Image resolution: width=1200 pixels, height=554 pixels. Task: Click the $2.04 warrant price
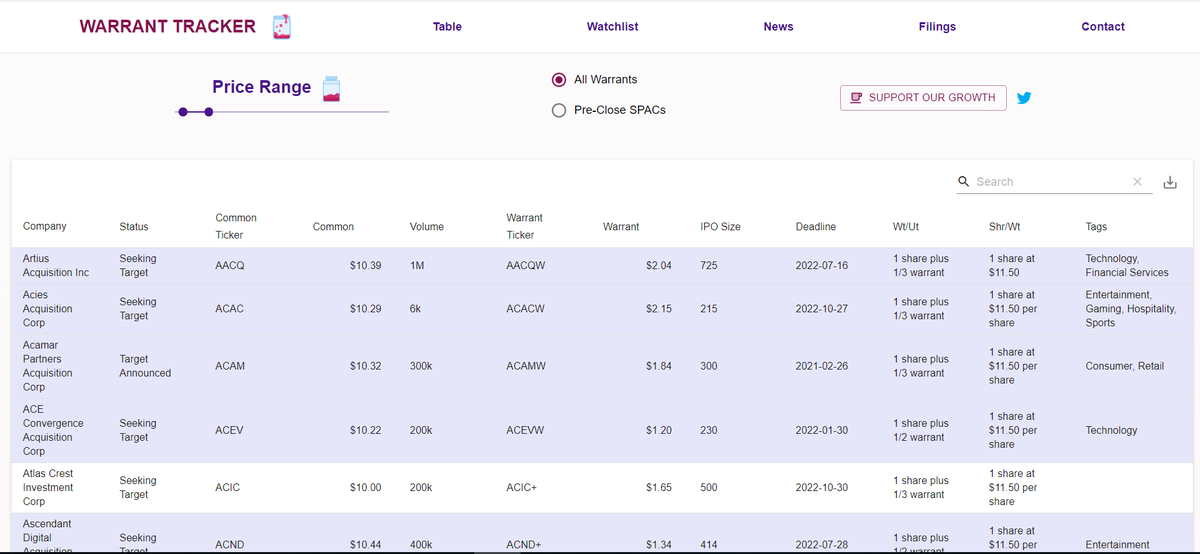(x=659, y=266)
